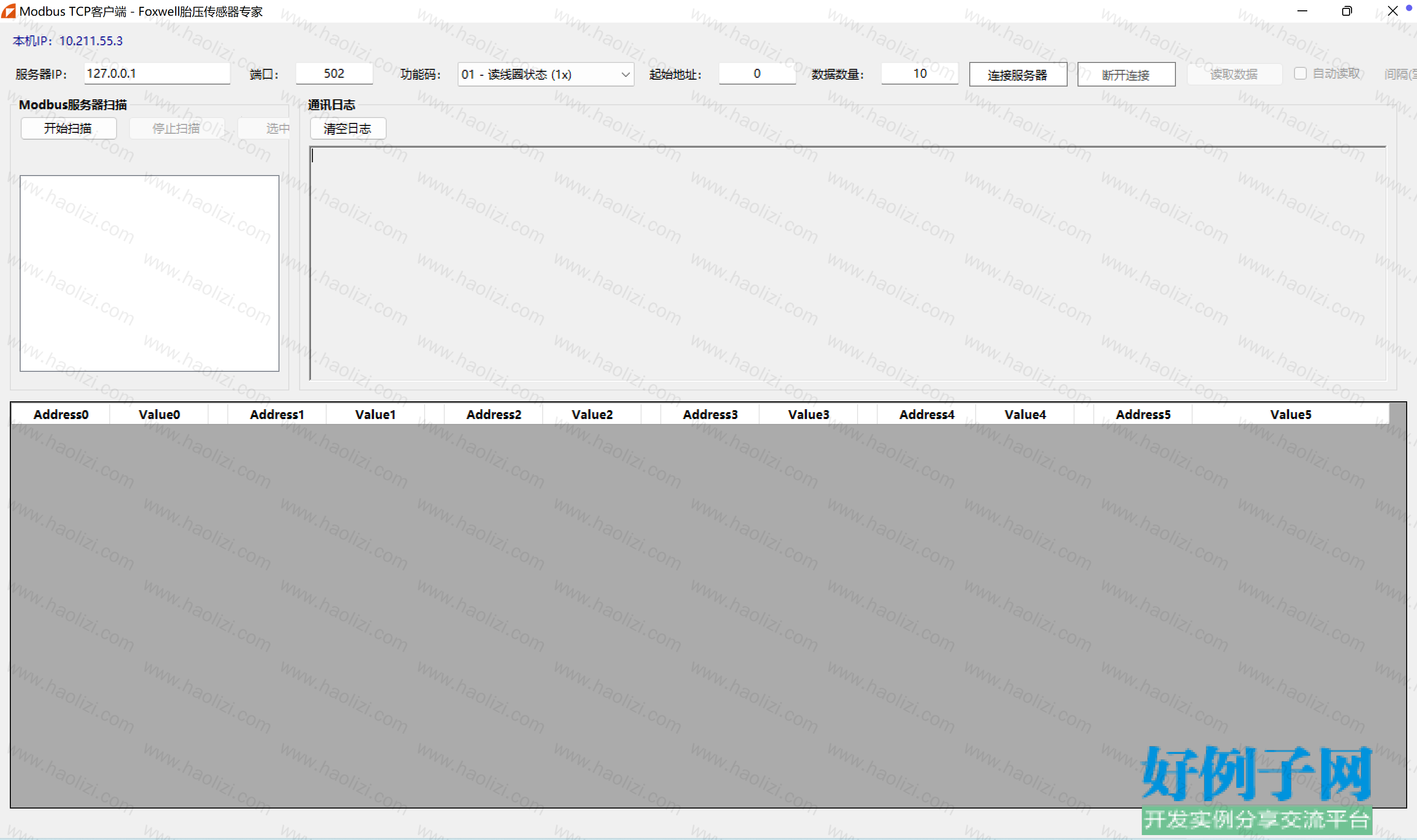Click 清空日志 to clear the log

(347, 128)
